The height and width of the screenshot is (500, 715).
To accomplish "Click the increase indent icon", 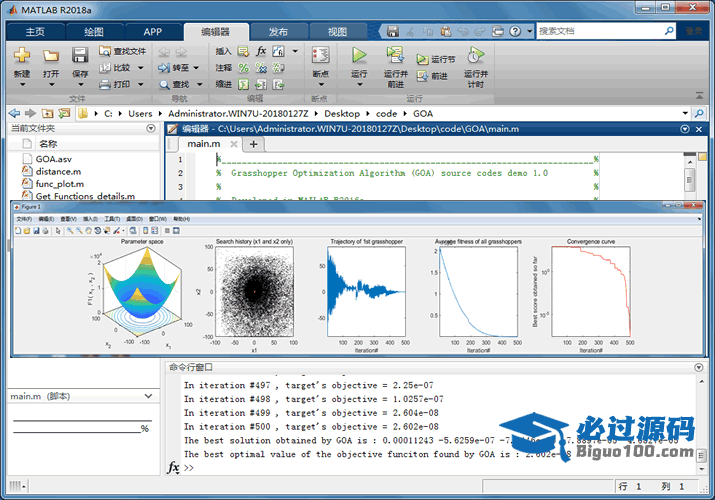I will (x=261, y=84).
